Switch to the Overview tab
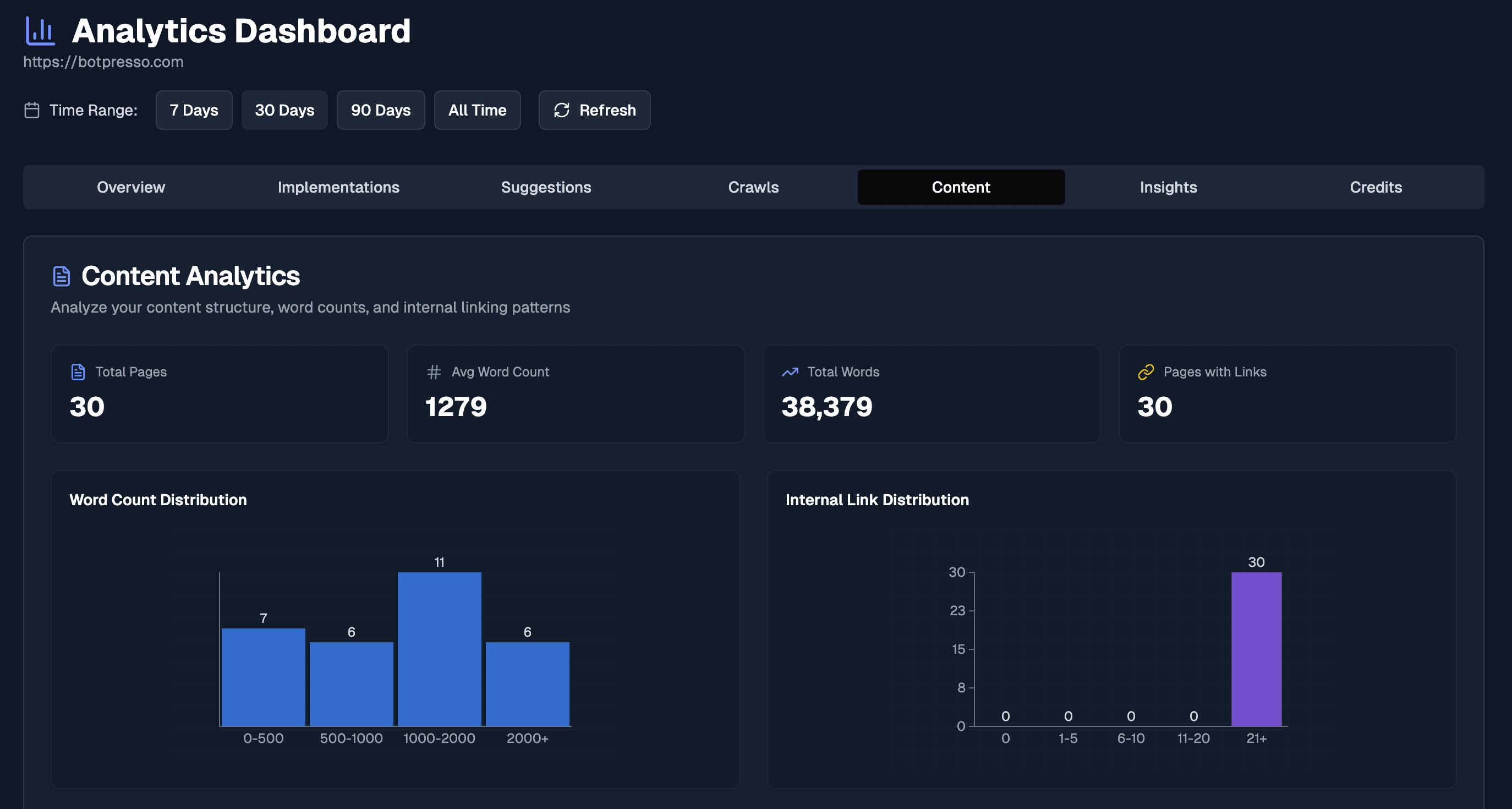The height and width of the screenshot is (809, 1512). [130, 187]
